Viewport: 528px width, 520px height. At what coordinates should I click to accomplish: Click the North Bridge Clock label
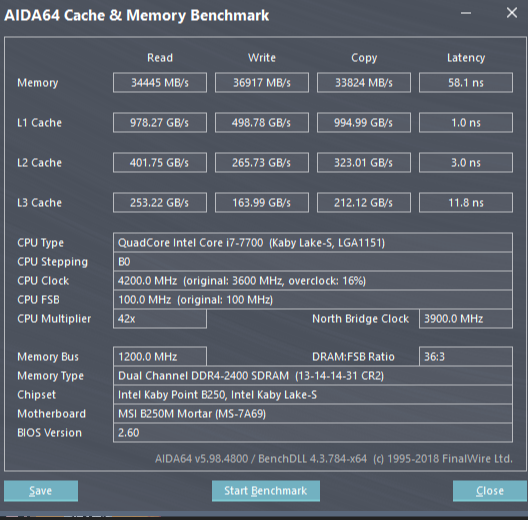pos(361,319)
